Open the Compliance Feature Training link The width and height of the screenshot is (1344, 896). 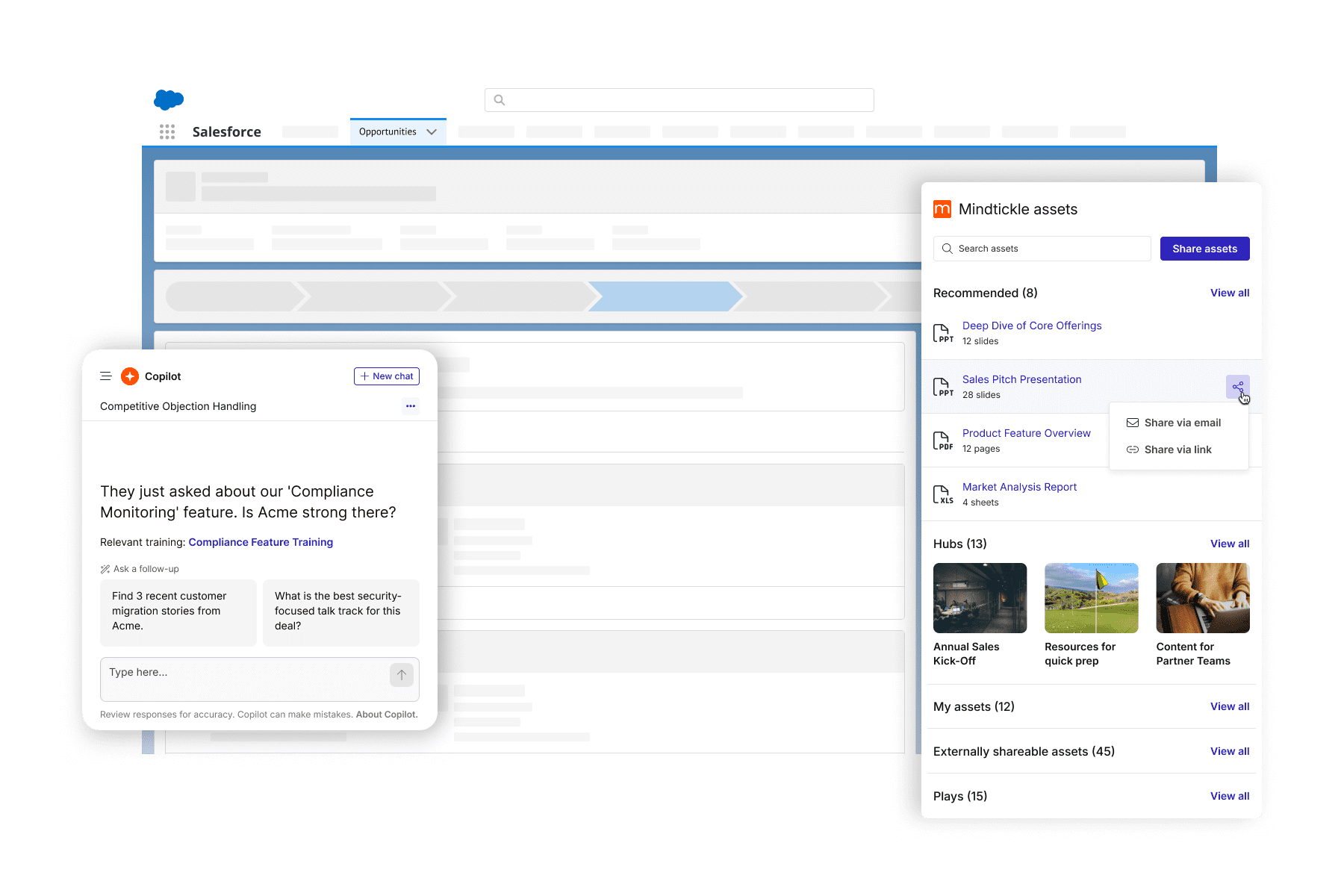(x=261, y=542)
